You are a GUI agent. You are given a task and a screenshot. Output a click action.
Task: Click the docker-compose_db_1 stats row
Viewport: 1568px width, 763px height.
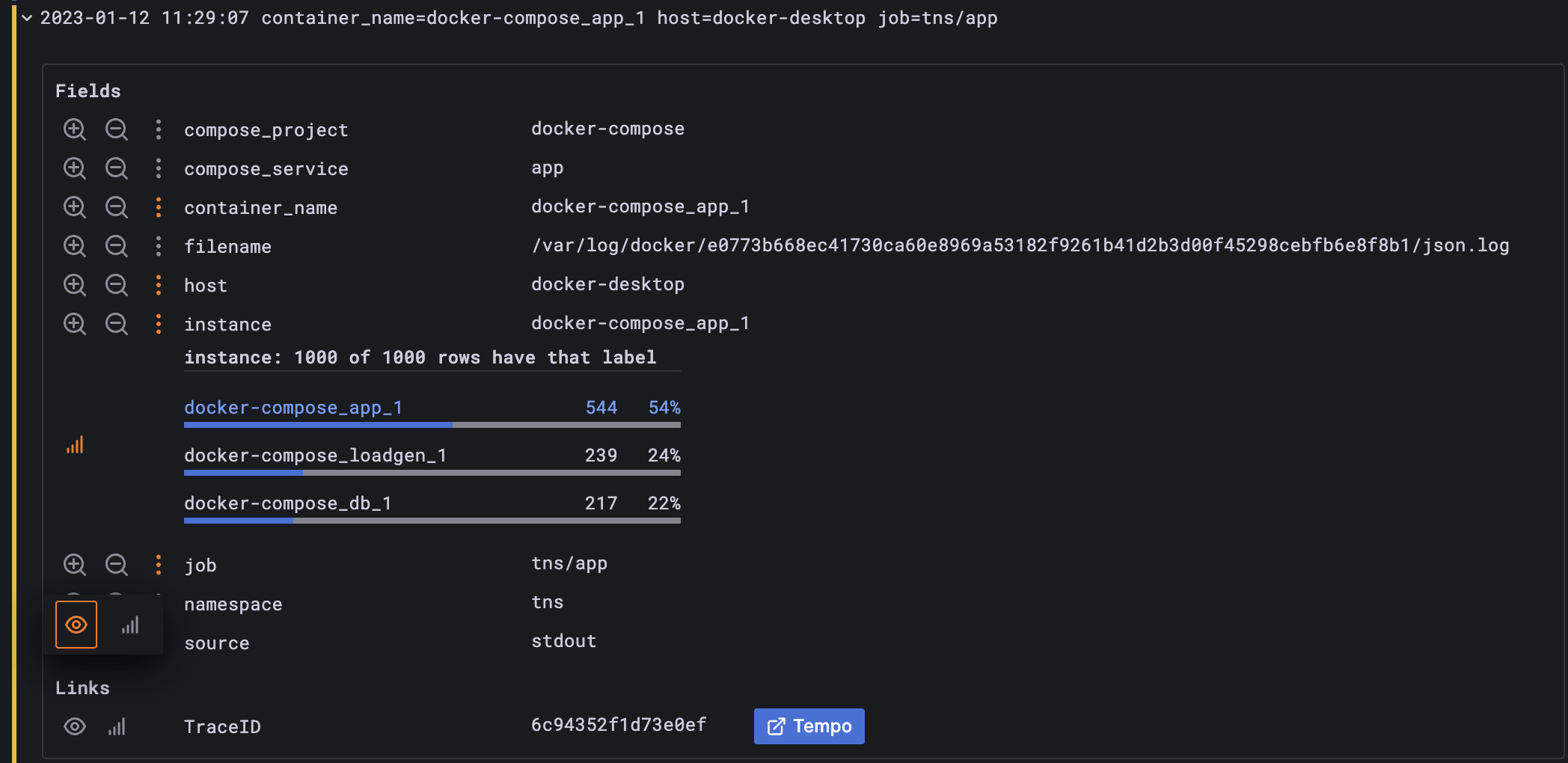[287, 503]
